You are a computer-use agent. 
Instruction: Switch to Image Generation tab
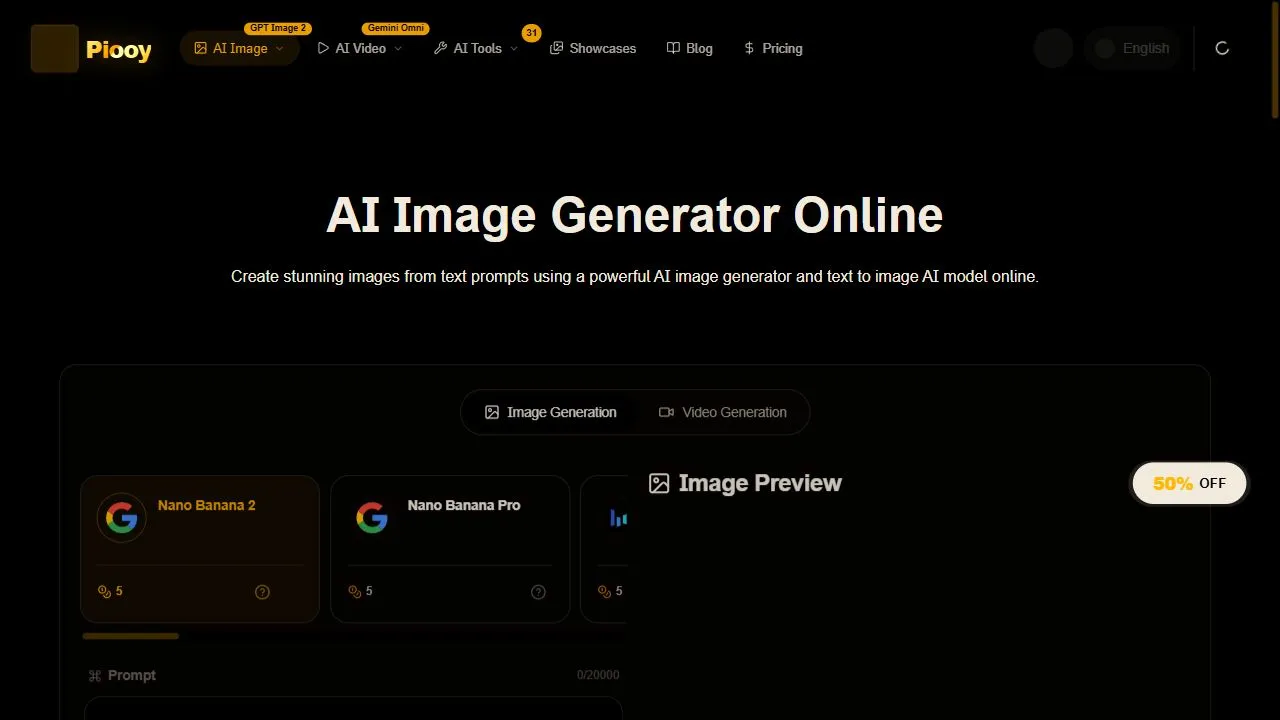(550, 412)
